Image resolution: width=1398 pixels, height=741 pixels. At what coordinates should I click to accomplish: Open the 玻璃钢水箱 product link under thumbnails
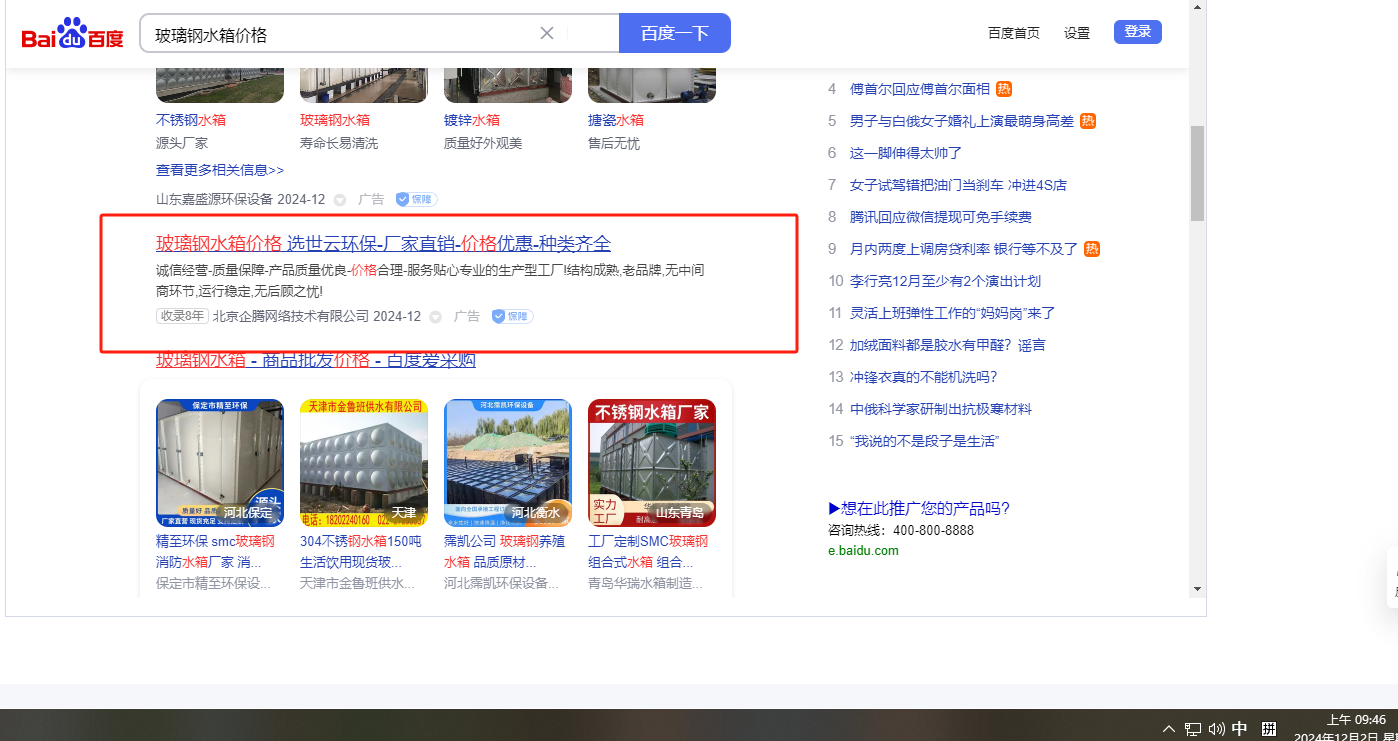335,120
